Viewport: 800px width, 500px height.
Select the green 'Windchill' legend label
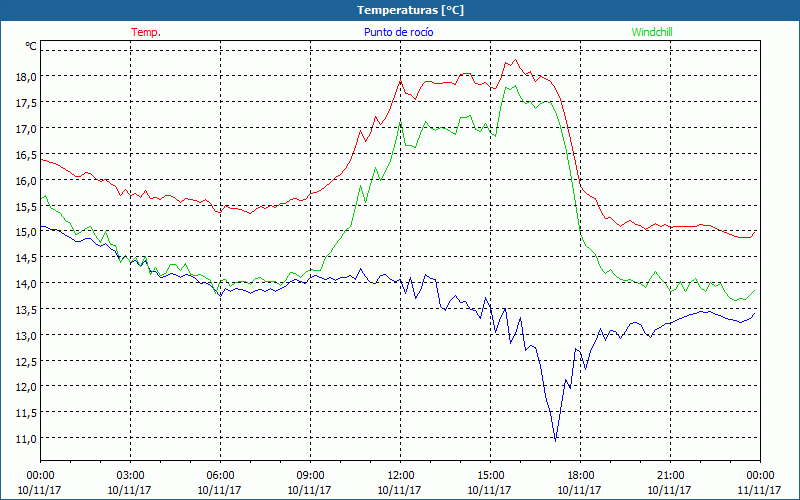tap(652, 32)
